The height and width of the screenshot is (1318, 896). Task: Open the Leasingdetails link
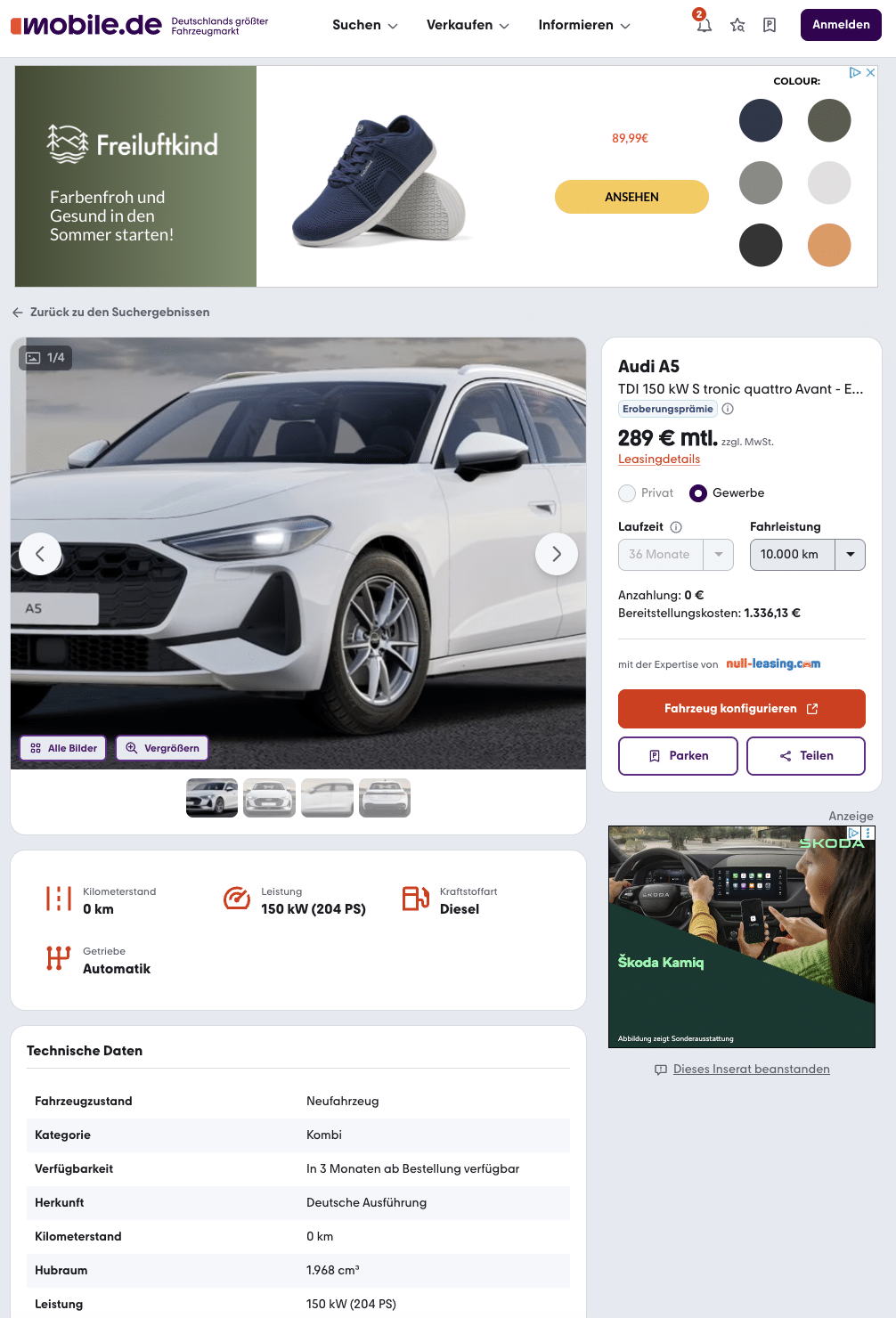click(x=659, y=460)
